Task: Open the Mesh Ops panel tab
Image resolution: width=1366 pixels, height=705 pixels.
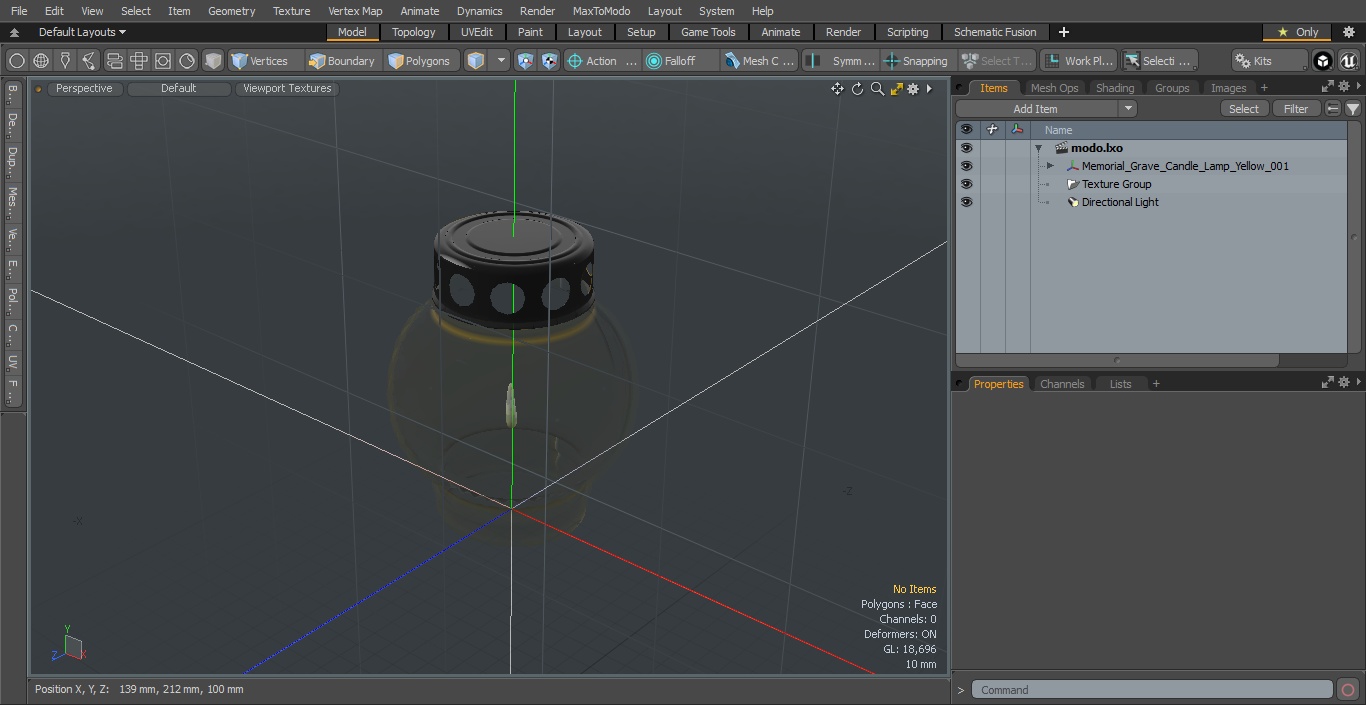Action: (x=1055, y=88)
